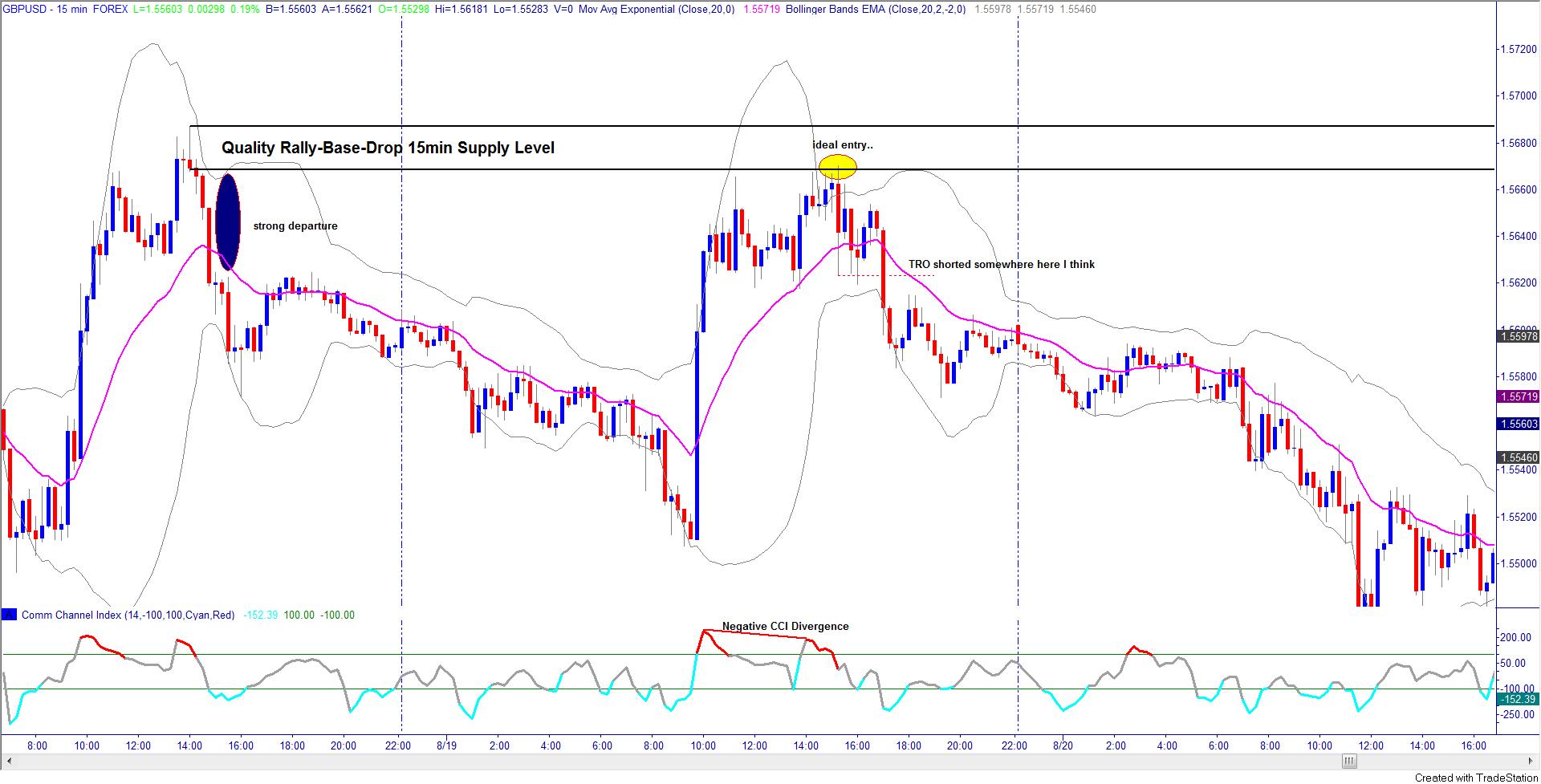Click the 'Negative CCI Divergence' label
1541x784 pixels.
coord(785,626)
